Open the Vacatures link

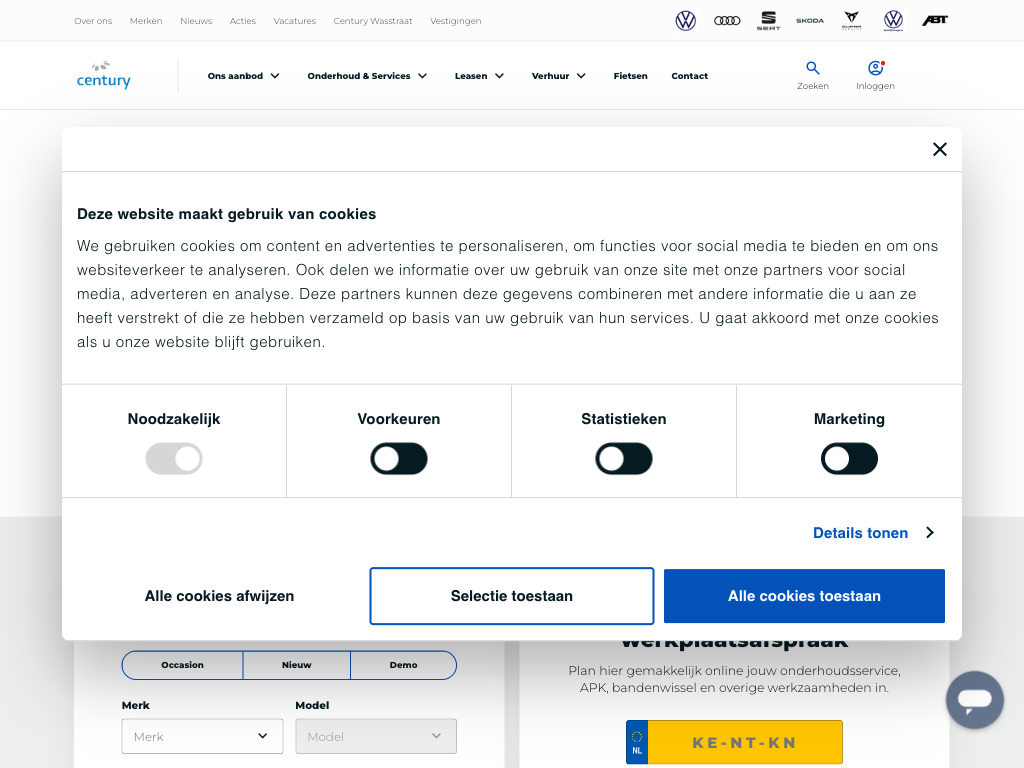(x=295, y=21)
